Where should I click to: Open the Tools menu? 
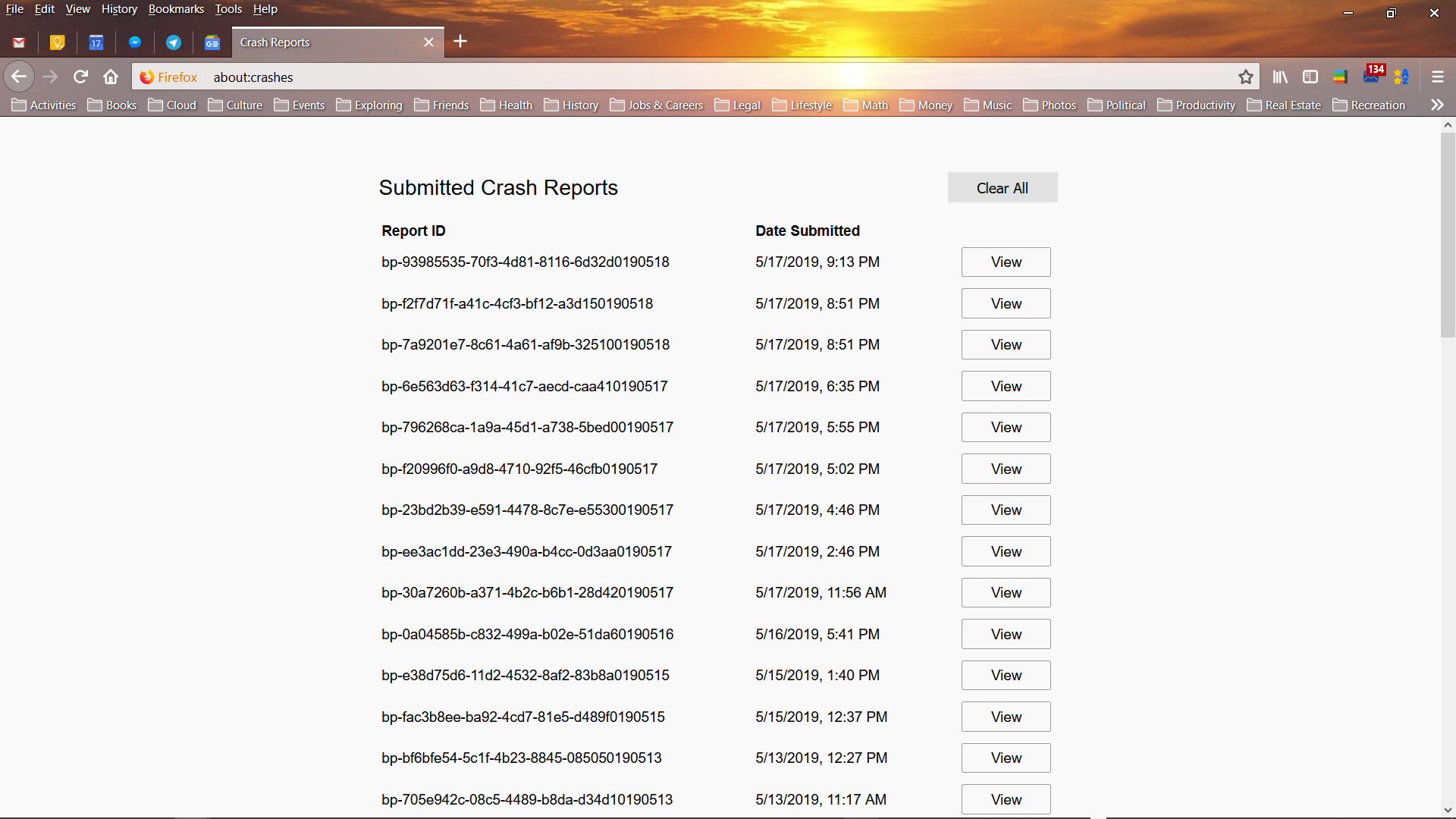pyautogui.click(x=228, y=9)
